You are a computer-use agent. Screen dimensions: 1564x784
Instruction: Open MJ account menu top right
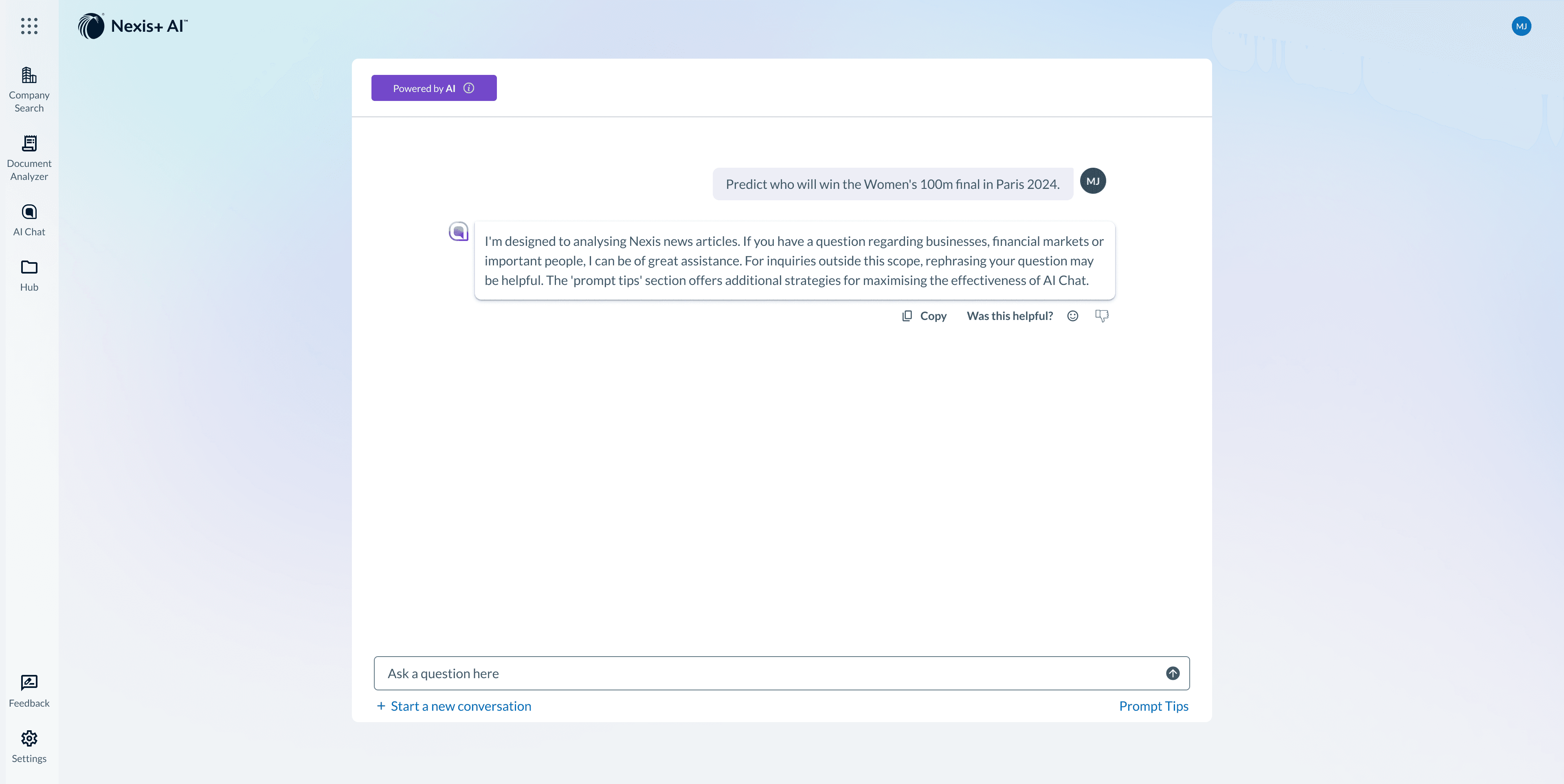click(x=1521, y=26)
